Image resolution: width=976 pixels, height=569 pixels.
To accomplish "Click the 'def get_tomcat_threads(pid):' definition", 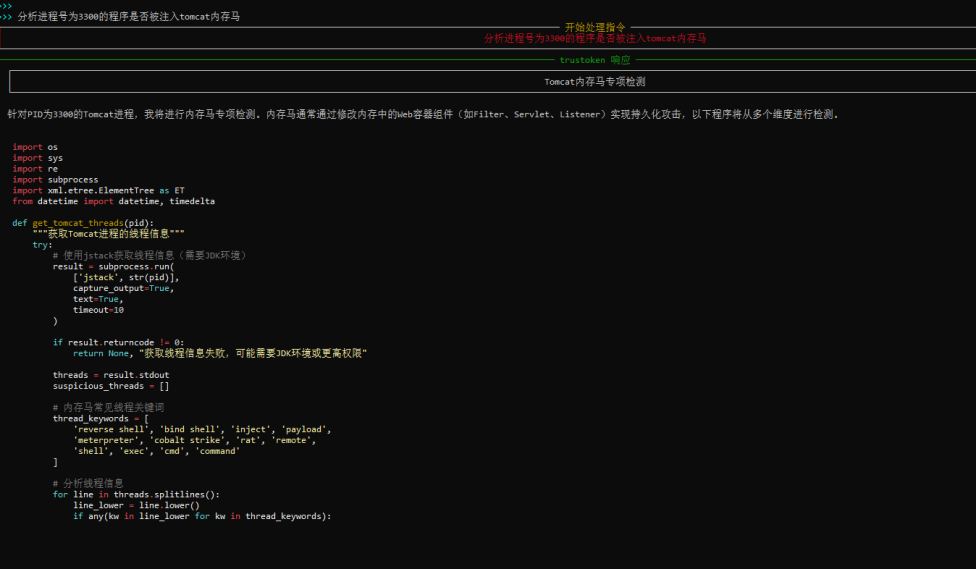I will 83,223.
